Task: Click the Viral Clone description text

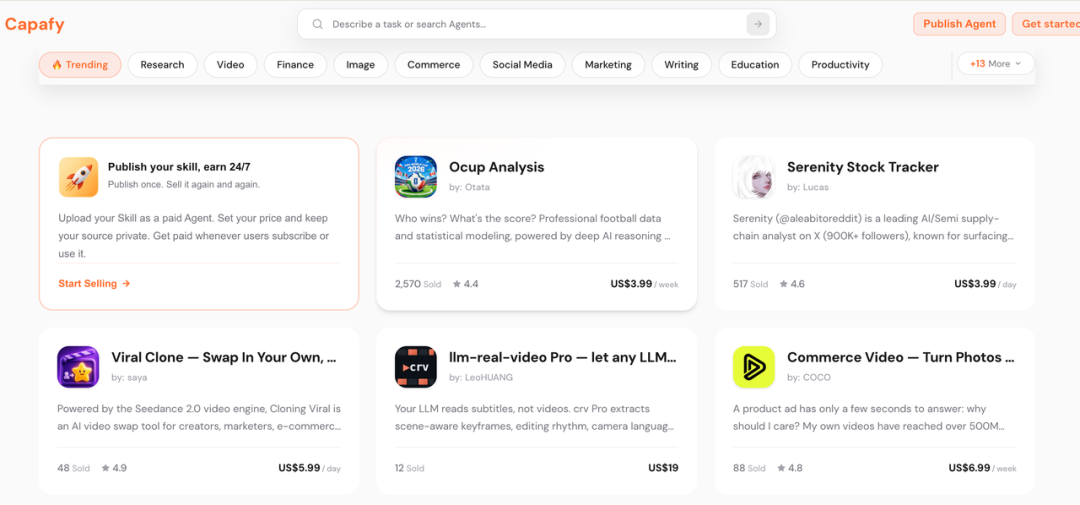Action: 199,418
